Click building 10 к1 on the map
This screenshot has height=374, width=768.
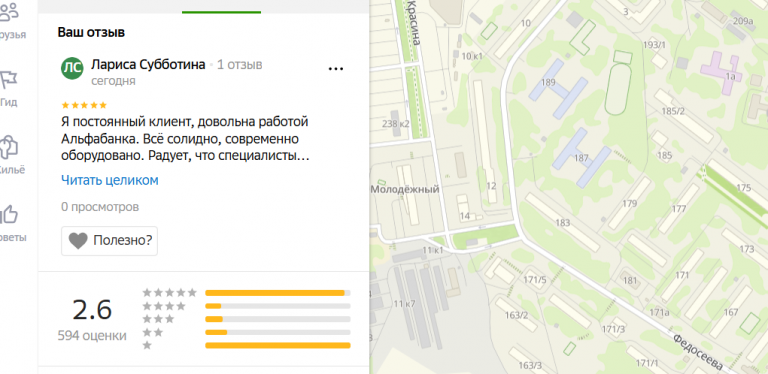tap(472, 56)
